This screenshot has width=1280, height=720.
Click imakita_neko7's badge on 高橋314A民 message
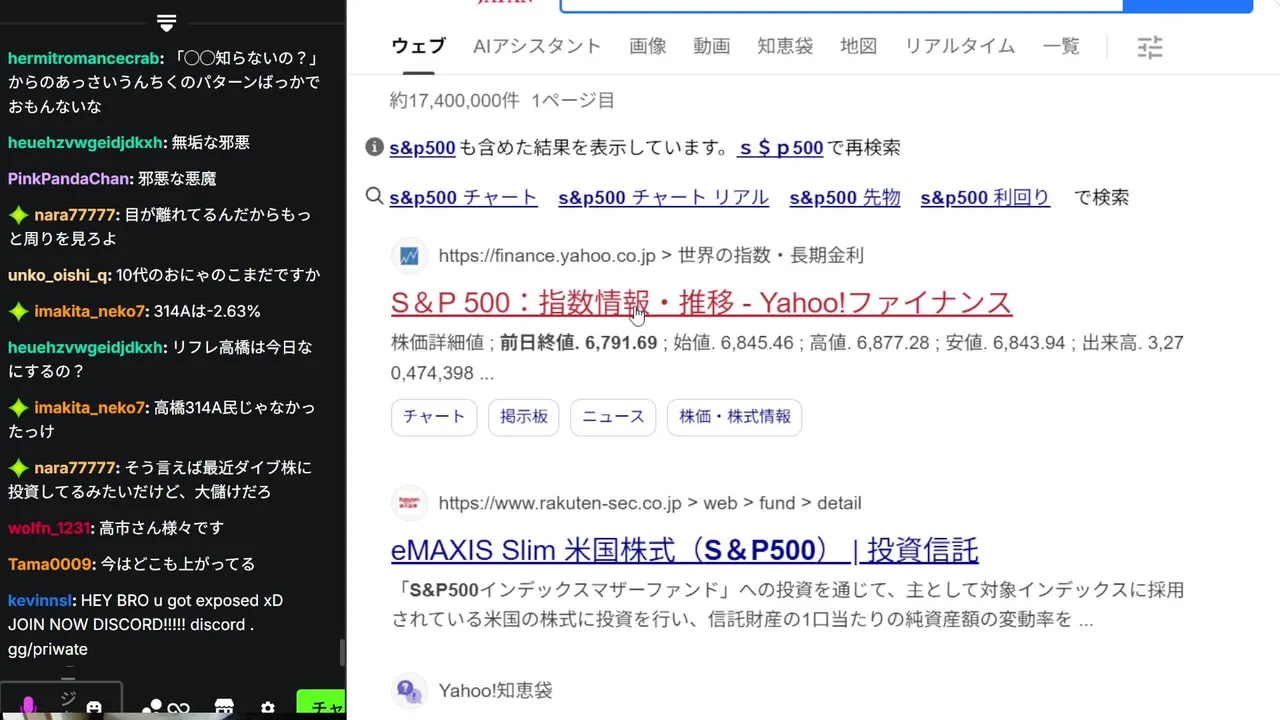pos(18,408)
